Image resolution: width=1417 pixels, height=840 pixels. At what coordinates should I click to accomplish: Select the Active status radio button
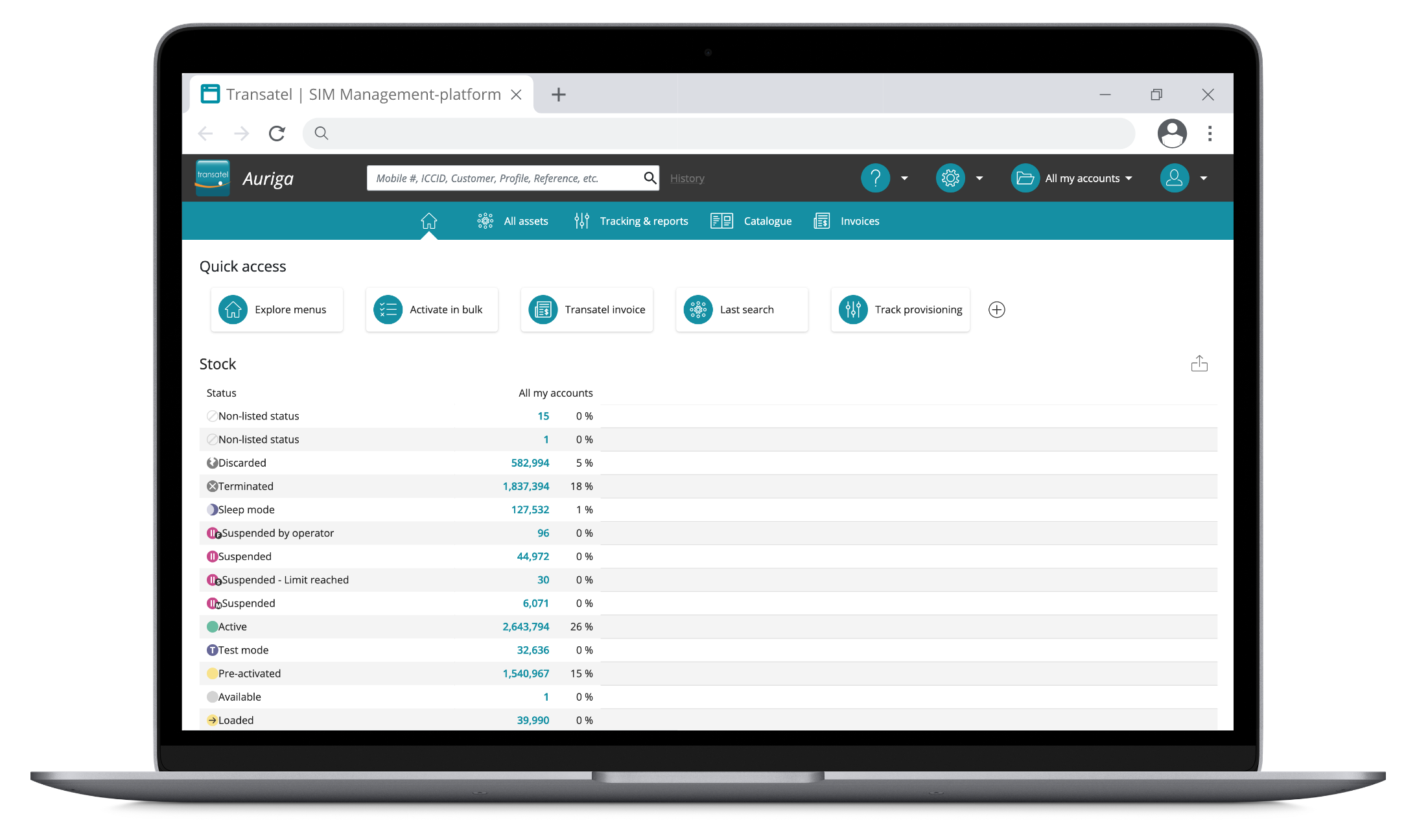point(211,626)
